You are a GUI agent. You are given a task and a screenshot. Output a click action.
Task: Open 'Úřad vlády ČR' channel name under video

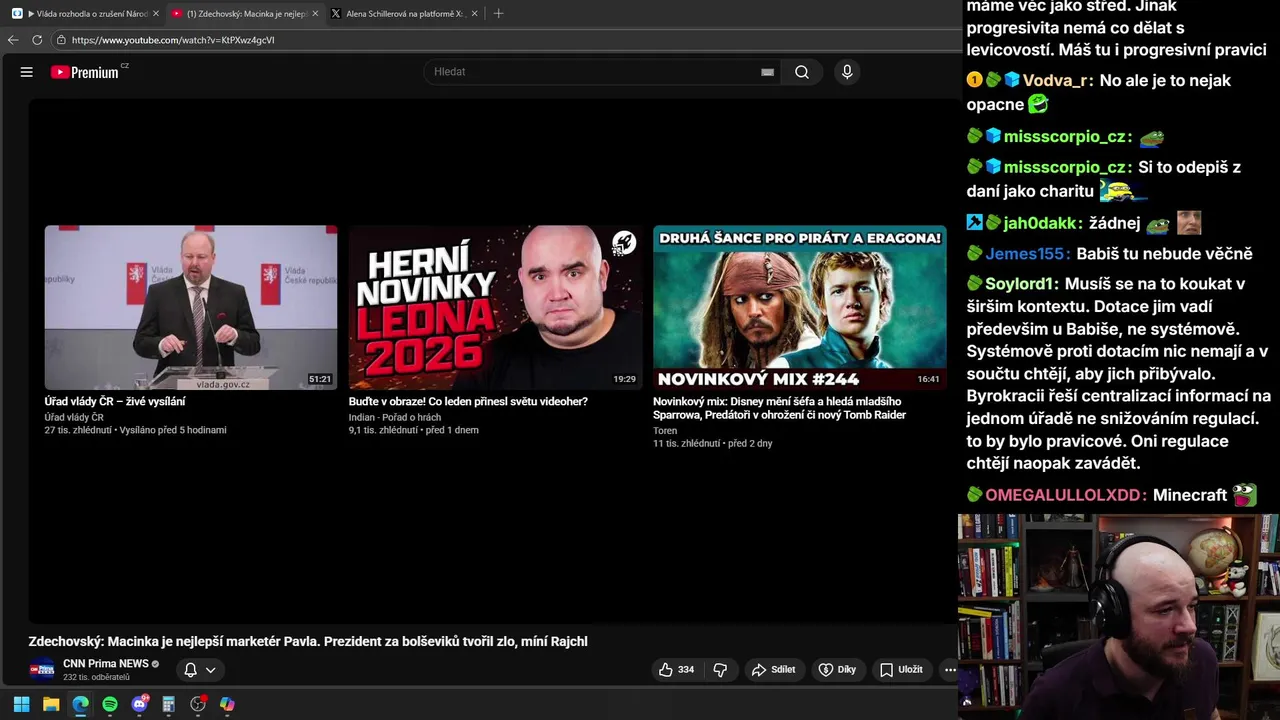click(74, 417)
